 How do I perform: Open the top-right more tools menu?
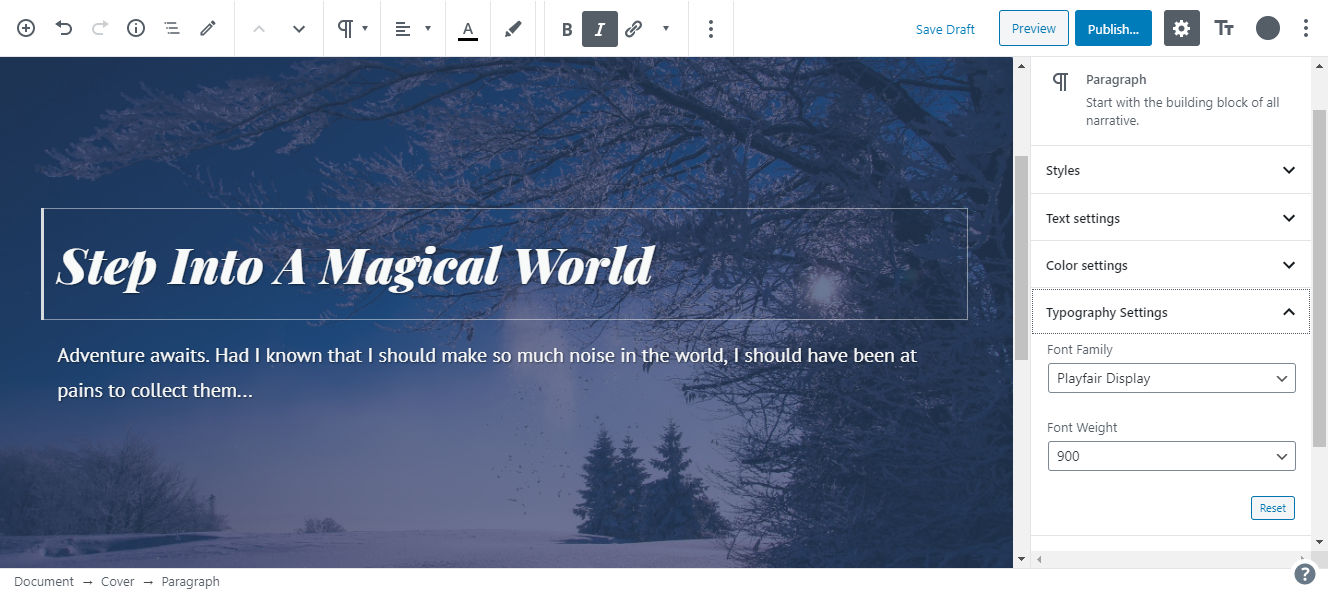[x=1307, y=28]
